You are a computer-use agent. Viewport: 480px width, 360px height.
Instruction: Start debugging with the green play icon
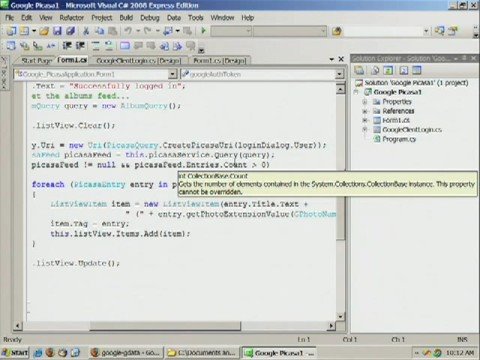[x=203, y=31]
